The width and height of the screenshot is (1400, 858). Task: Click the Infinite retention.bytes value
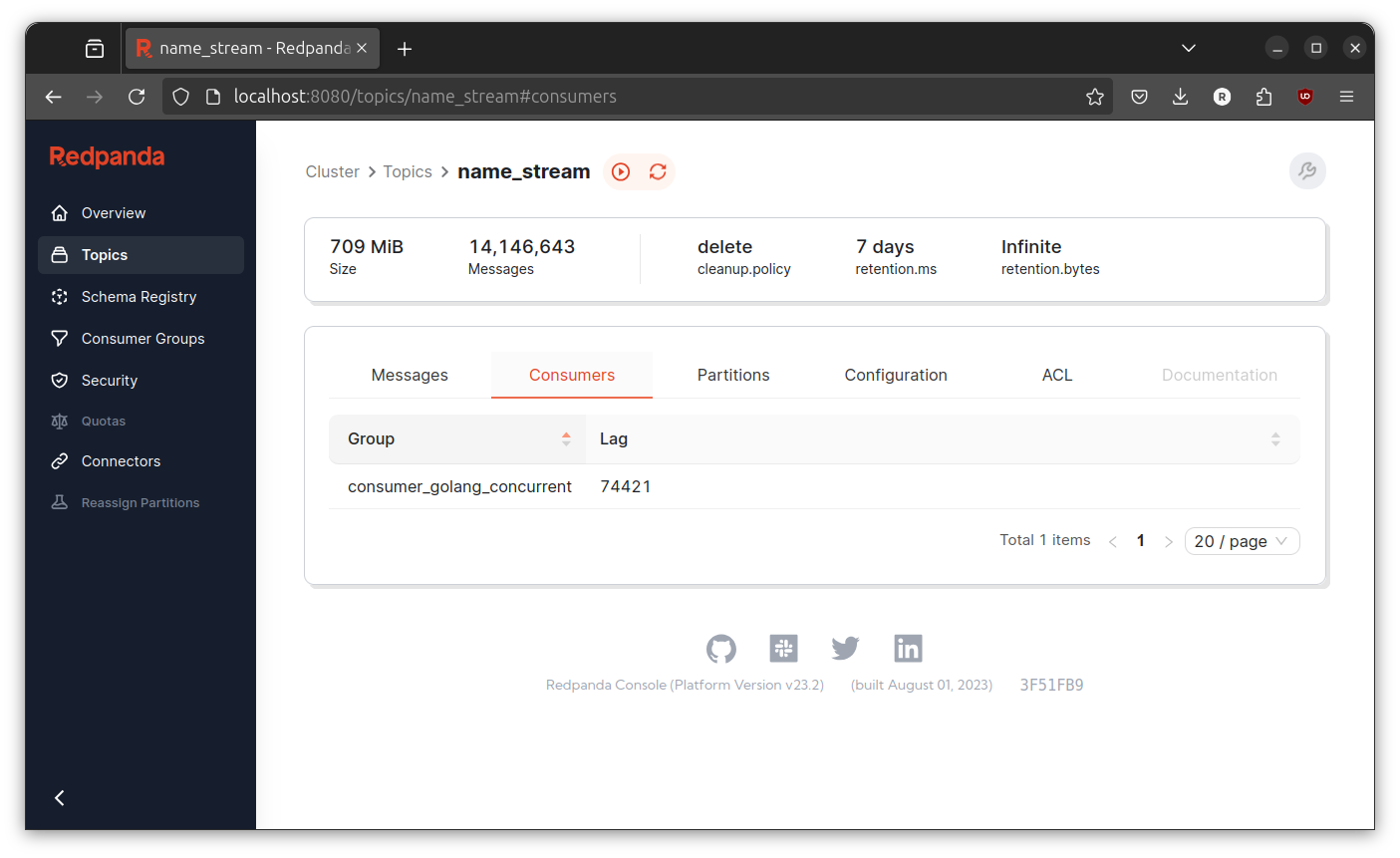pos(1050,256)
